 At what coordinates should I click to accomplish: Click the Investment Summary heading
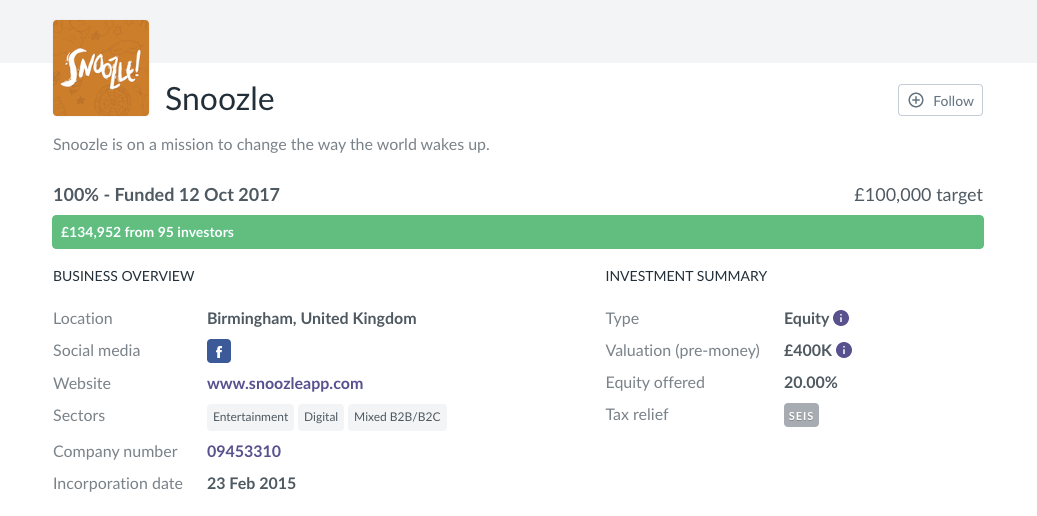point(686,276)
